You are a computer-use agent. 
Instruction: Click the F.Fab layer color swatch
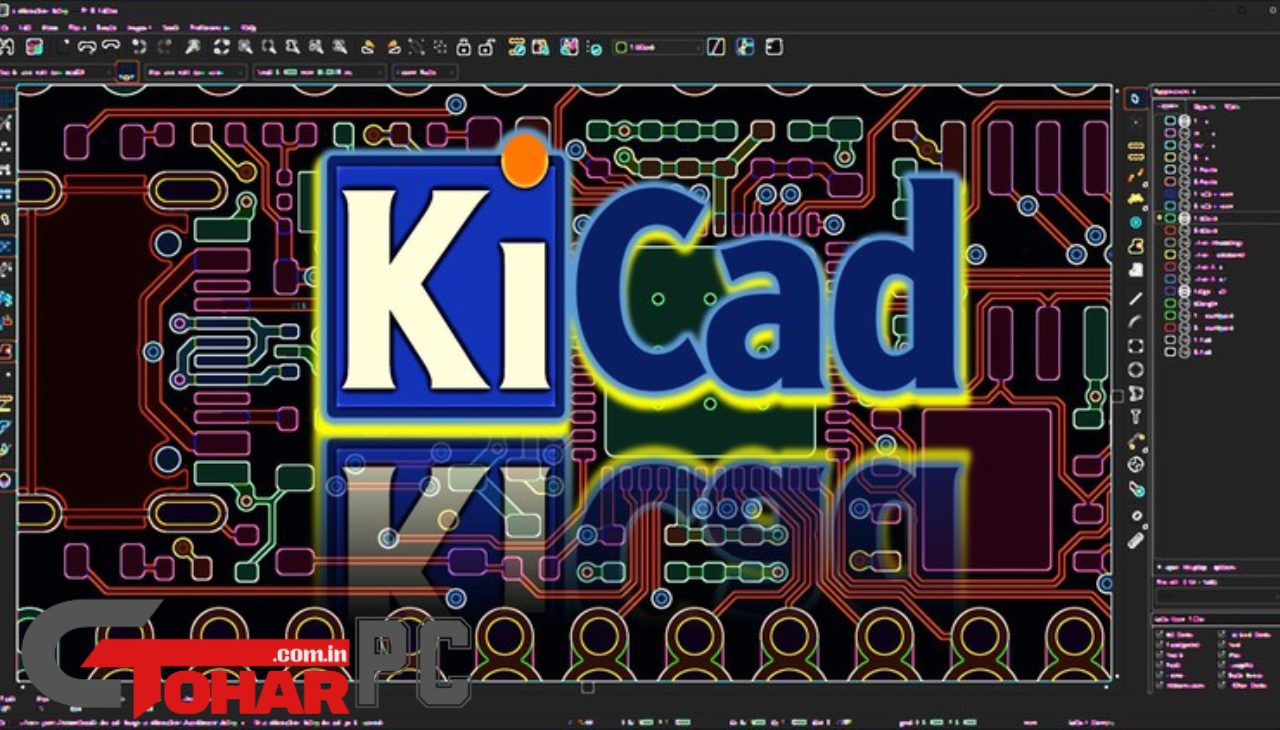click(x=1170, y=340)
